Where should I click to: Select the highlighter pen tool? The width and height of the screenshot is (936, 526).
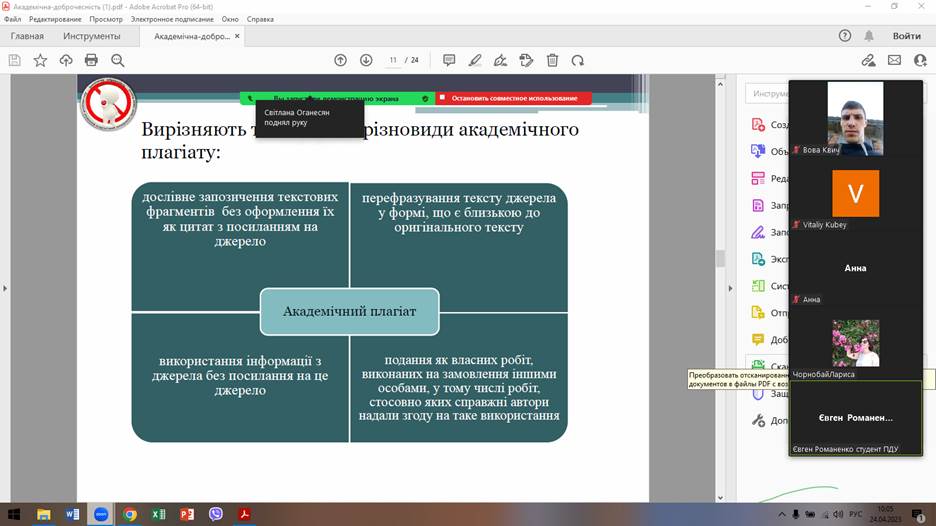click(475, 60)
